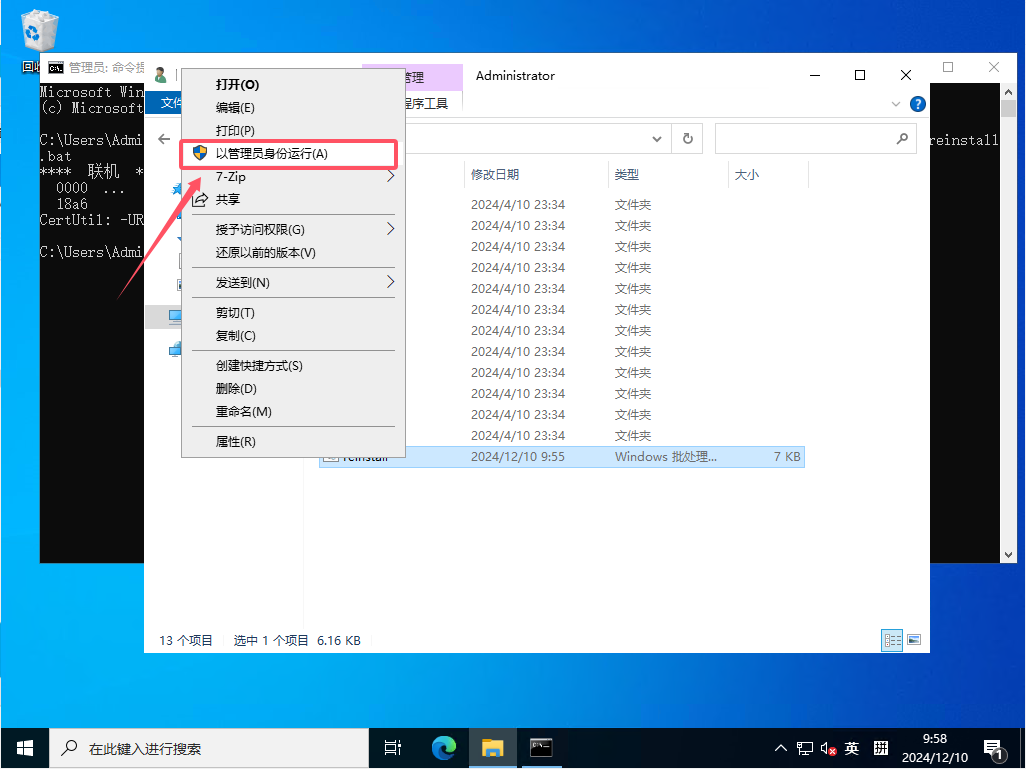
Task: Switch to large icons view icon
Action: coord(914,640)
